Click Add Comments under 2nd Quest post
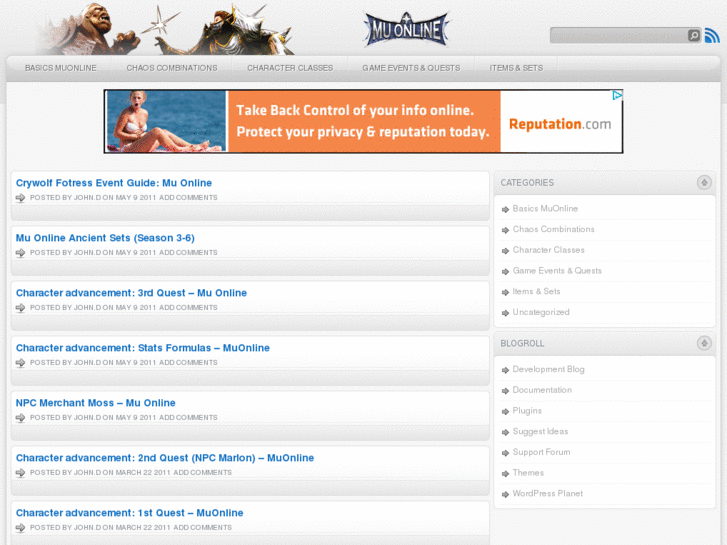The image size is (727, 545). (203, 472)
